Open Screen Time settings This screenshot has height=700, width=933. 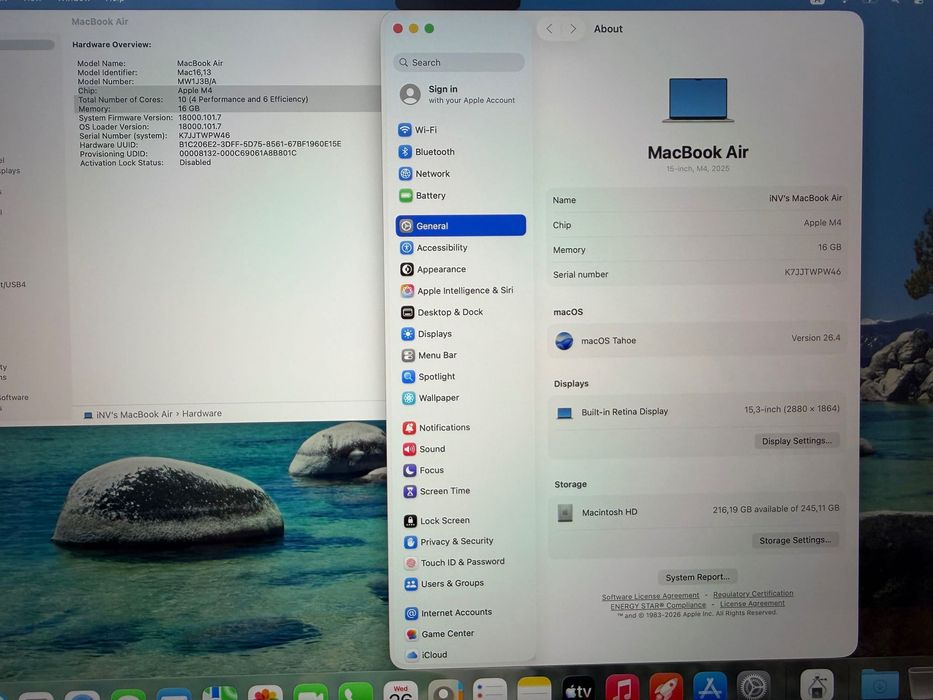[x=437, y=491]
